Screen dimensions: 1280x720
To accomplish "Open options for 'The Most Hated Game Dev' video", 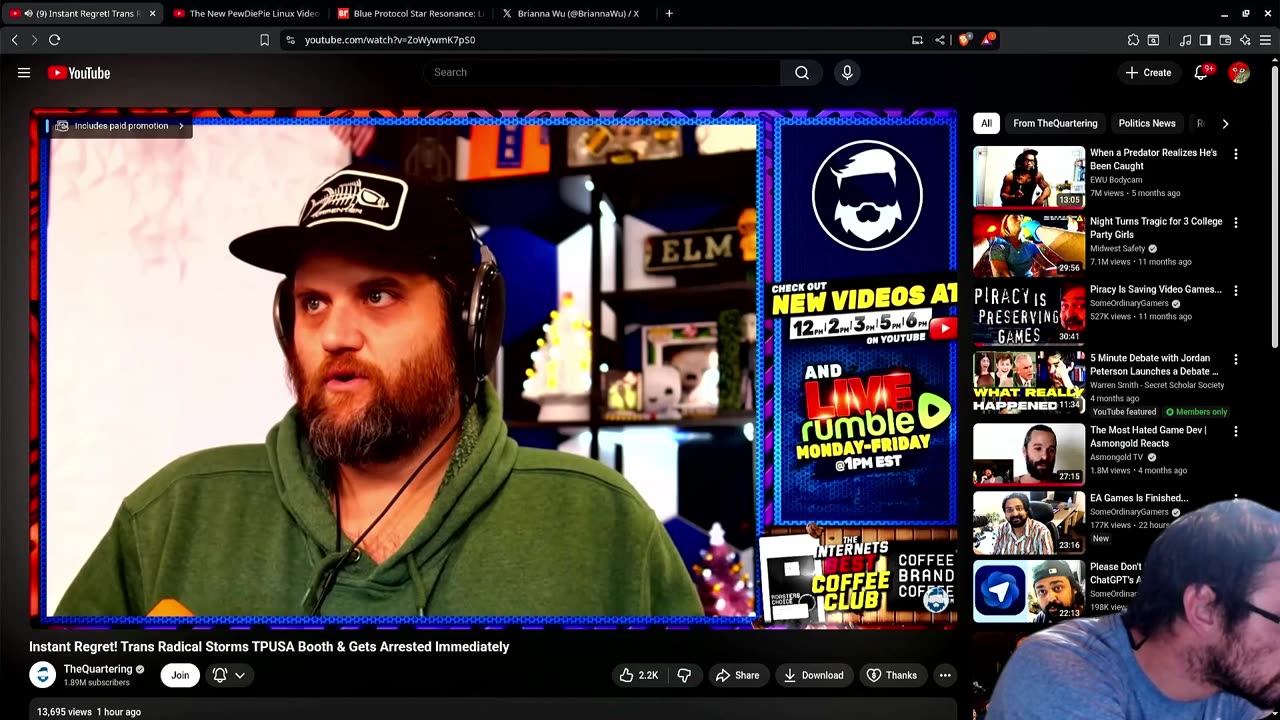I will pos(1236,432).
